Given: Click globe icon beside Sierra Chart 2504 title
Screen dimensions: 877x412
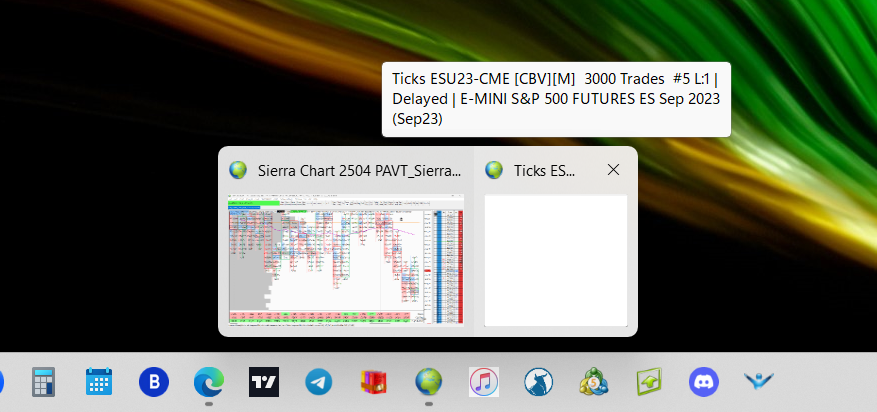Looking at the screenshot, I should tap(238, 170).
